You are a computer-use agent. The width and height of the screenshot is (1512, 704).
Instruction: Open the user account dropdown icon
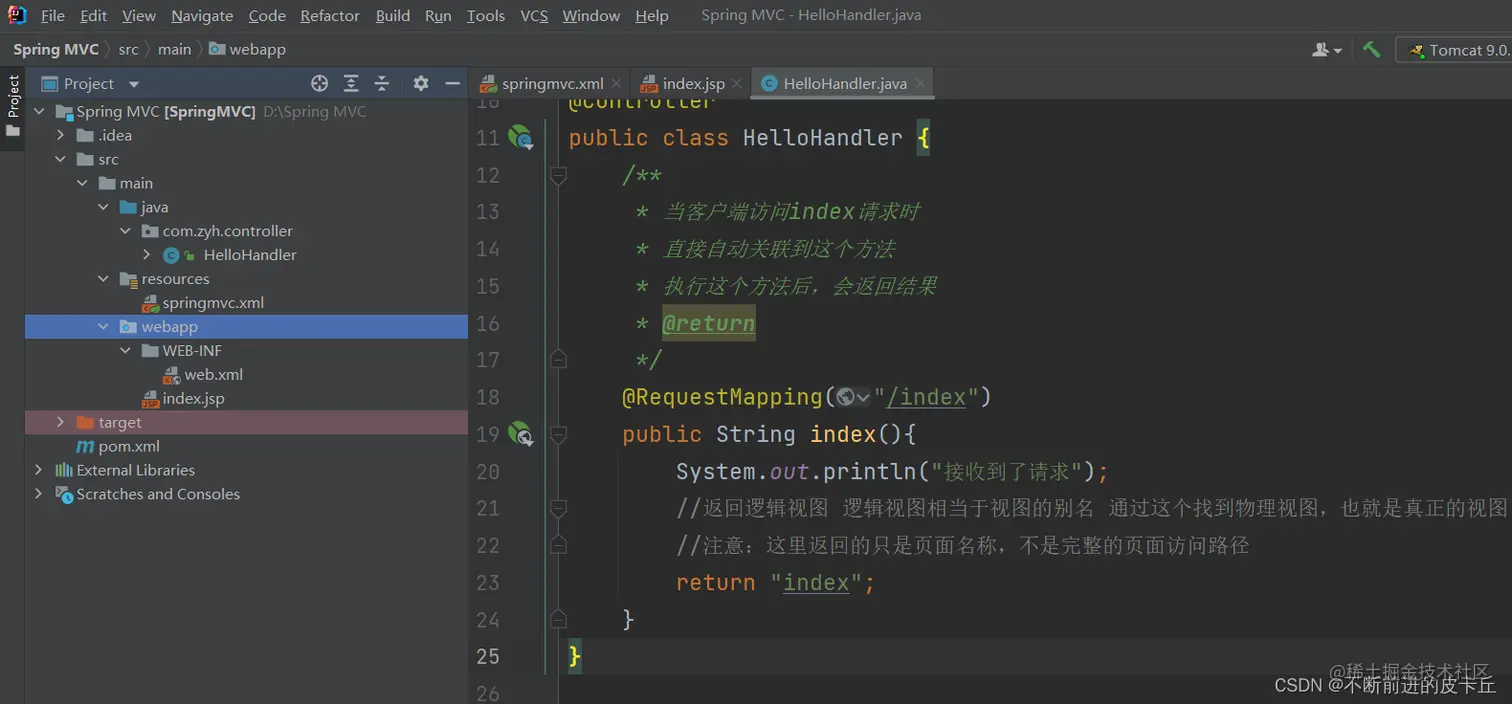click(x=1327, y=50)
